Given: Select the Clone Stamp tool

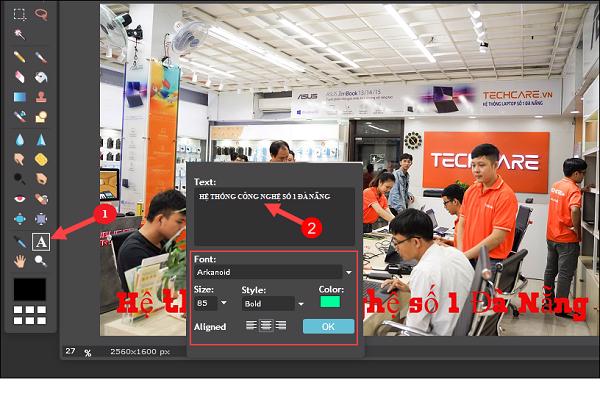Looking at the screenshot, I should tap(41, 97).
